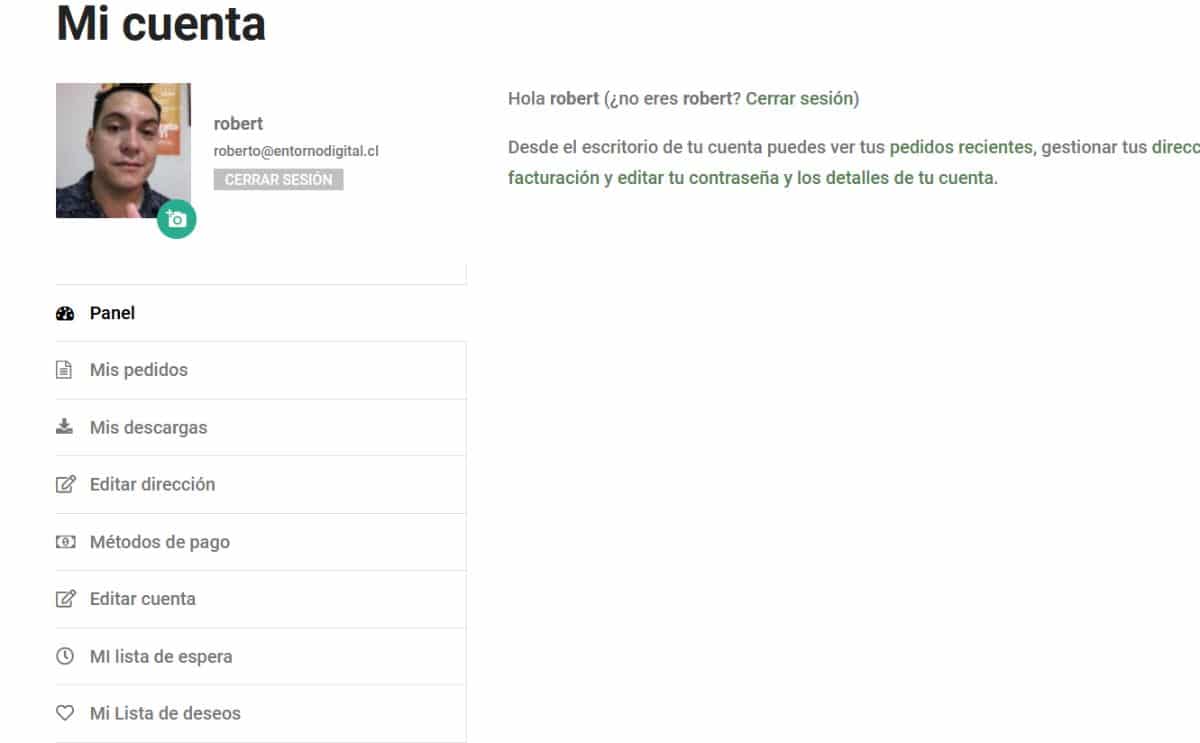
Task: Open the Panel menu item
Action: [261, 313]
